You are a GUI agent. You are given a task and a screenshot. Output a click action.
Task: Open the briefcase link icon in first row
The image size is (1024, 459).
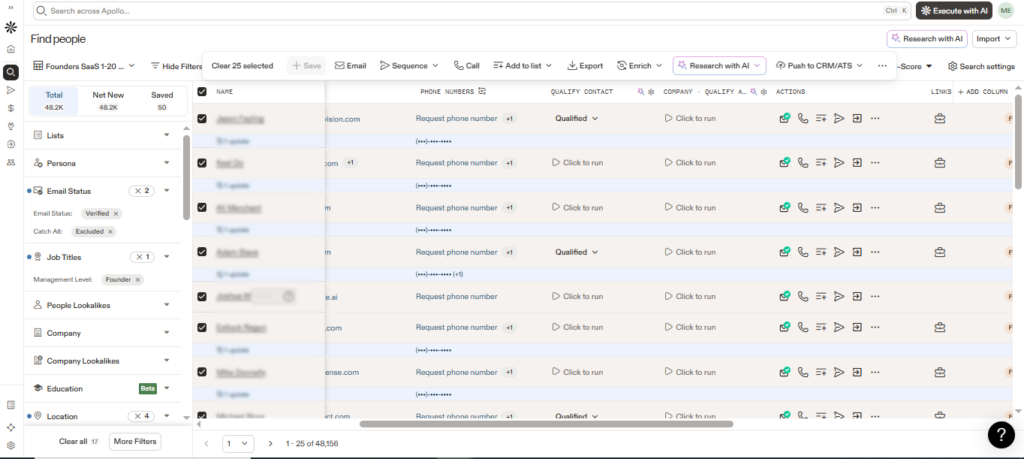(x=940, y=118)
